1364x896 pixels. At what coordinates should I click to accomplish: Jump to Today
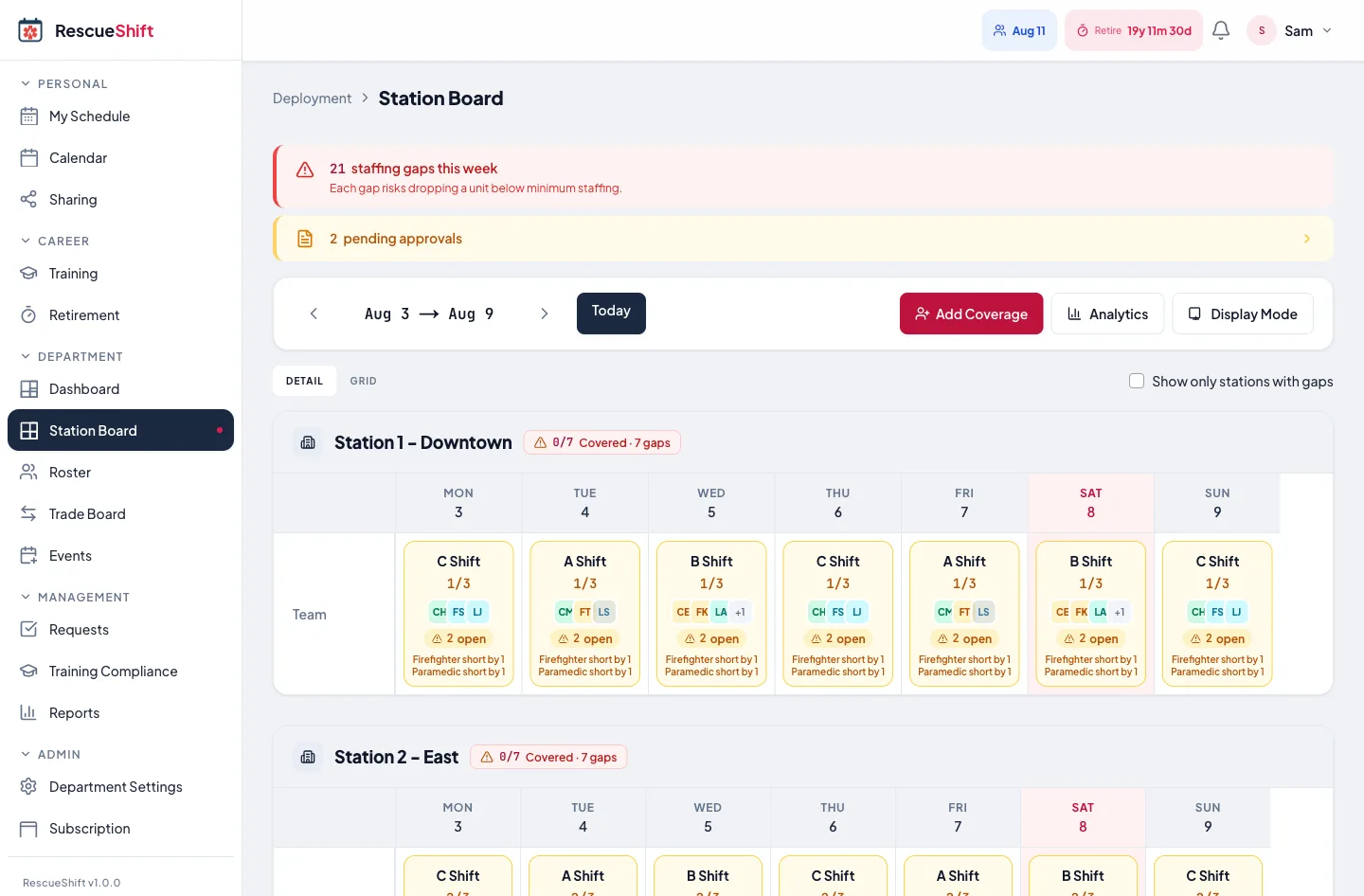tap(611, 314)
